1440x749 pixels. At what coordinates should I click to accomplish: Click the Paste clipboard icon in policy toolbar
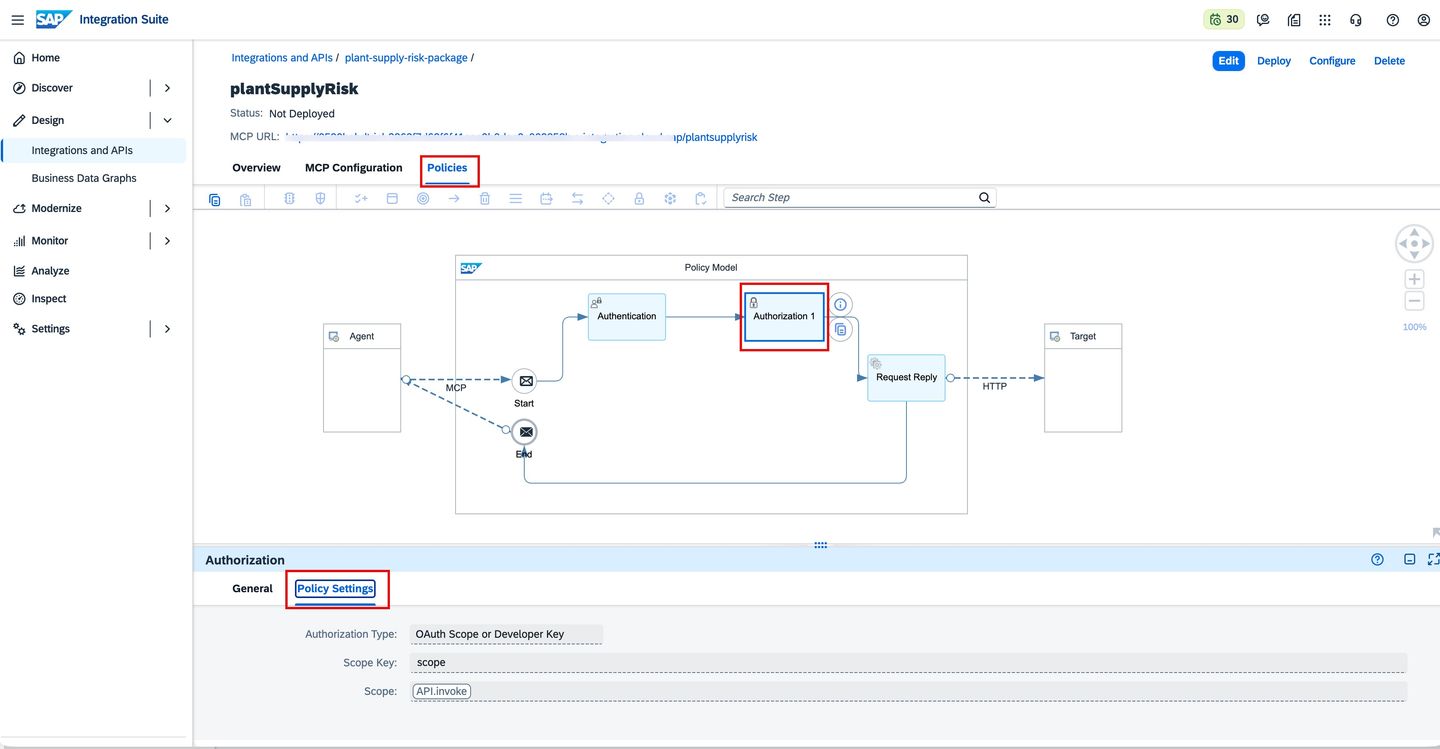coord(246,199)
